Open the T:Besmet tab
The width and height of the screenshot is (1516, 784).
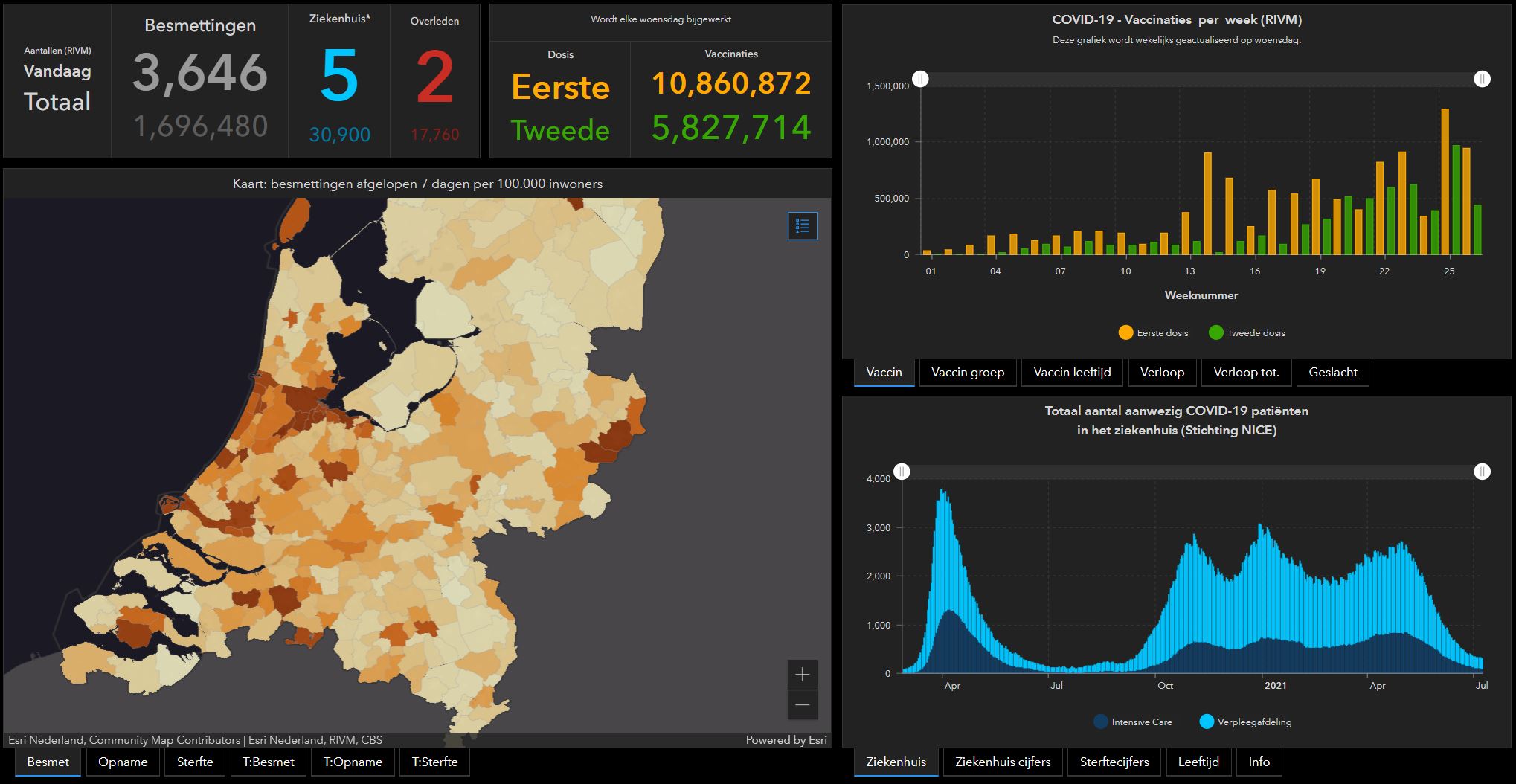(268, 762)
